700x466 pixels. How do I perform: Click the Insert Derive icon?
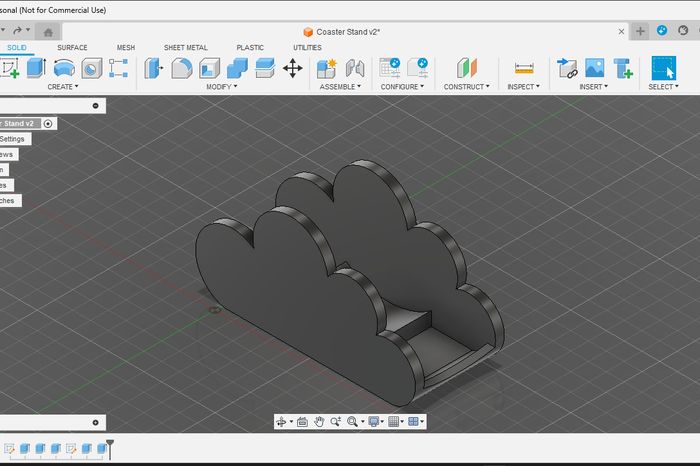click(x=567, y=68)
